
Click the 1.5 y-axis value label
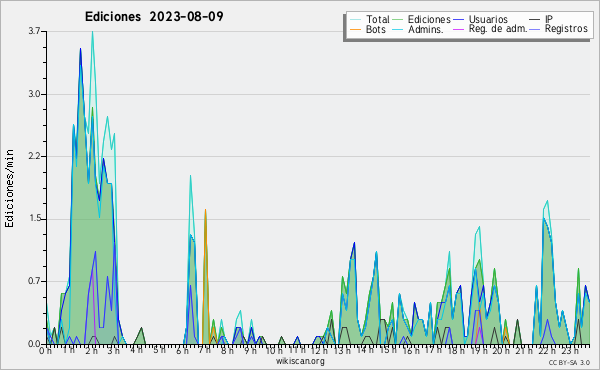pos(34,218)
